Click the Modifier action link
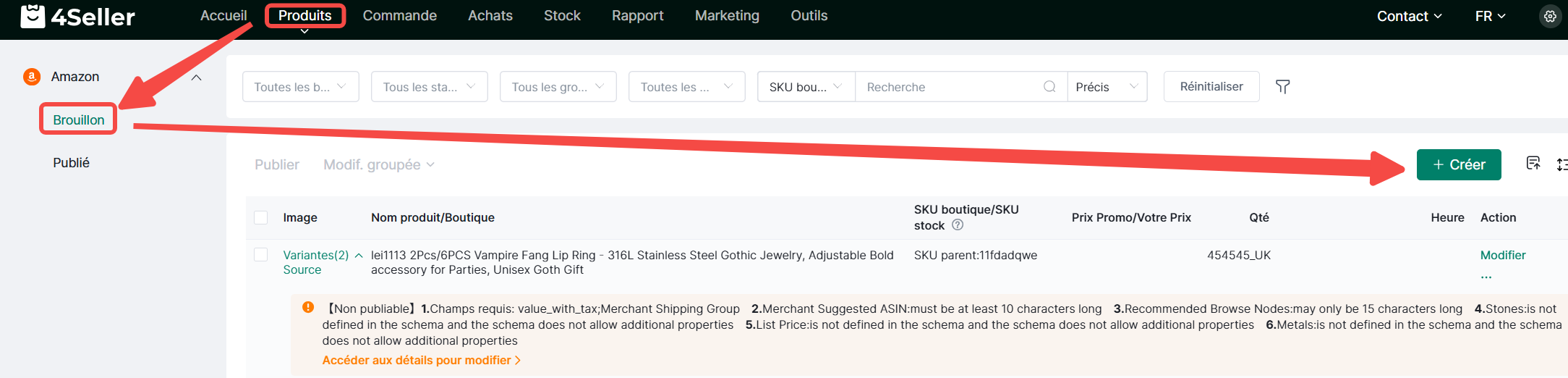 [1502, 255]
